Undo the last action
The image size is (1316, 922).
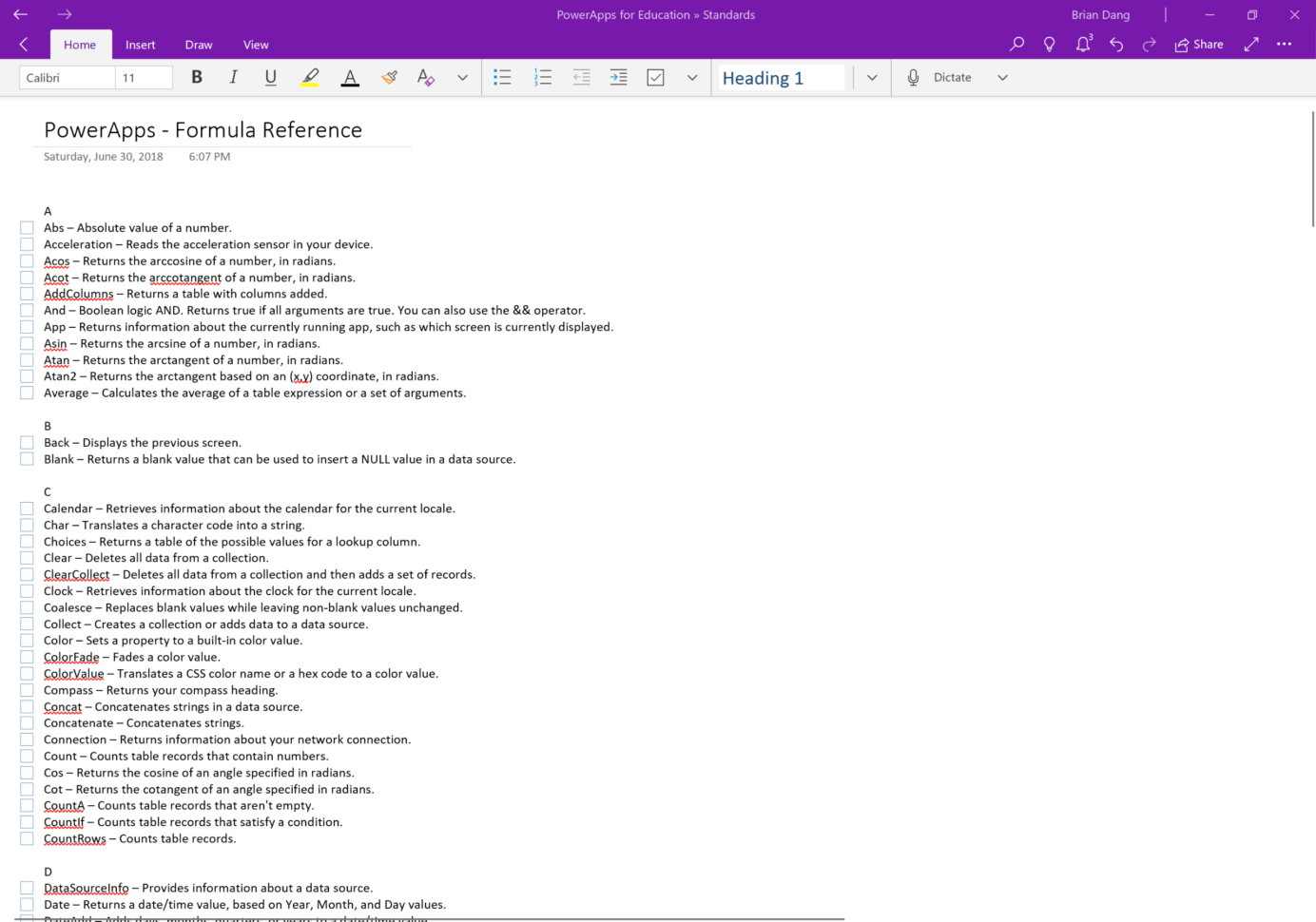click(1116, 44)
